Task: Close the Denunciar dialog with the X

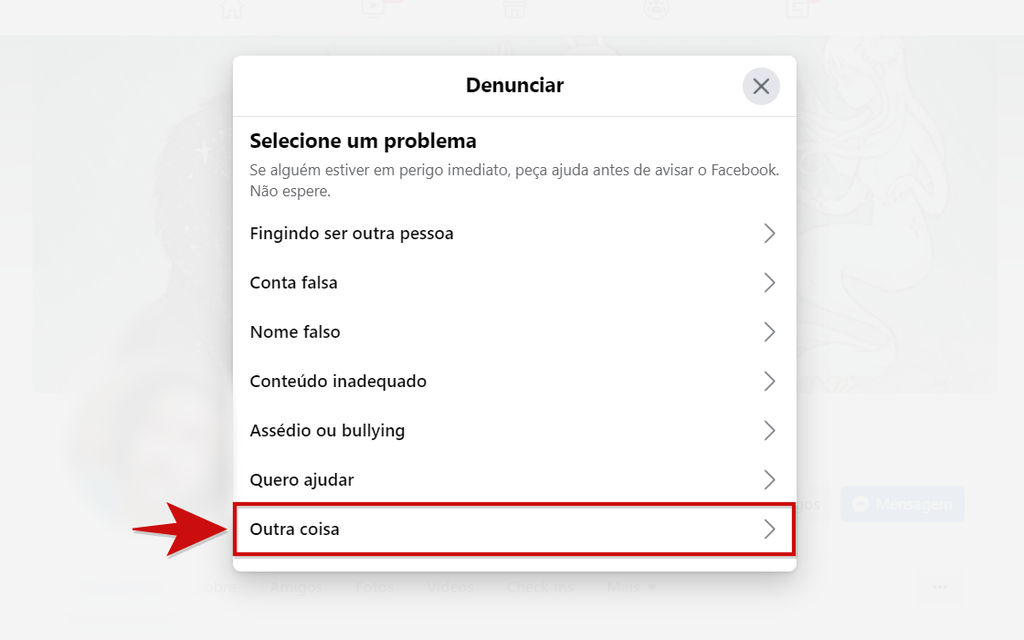Action: pyautogui.click(x=761, y=86)
